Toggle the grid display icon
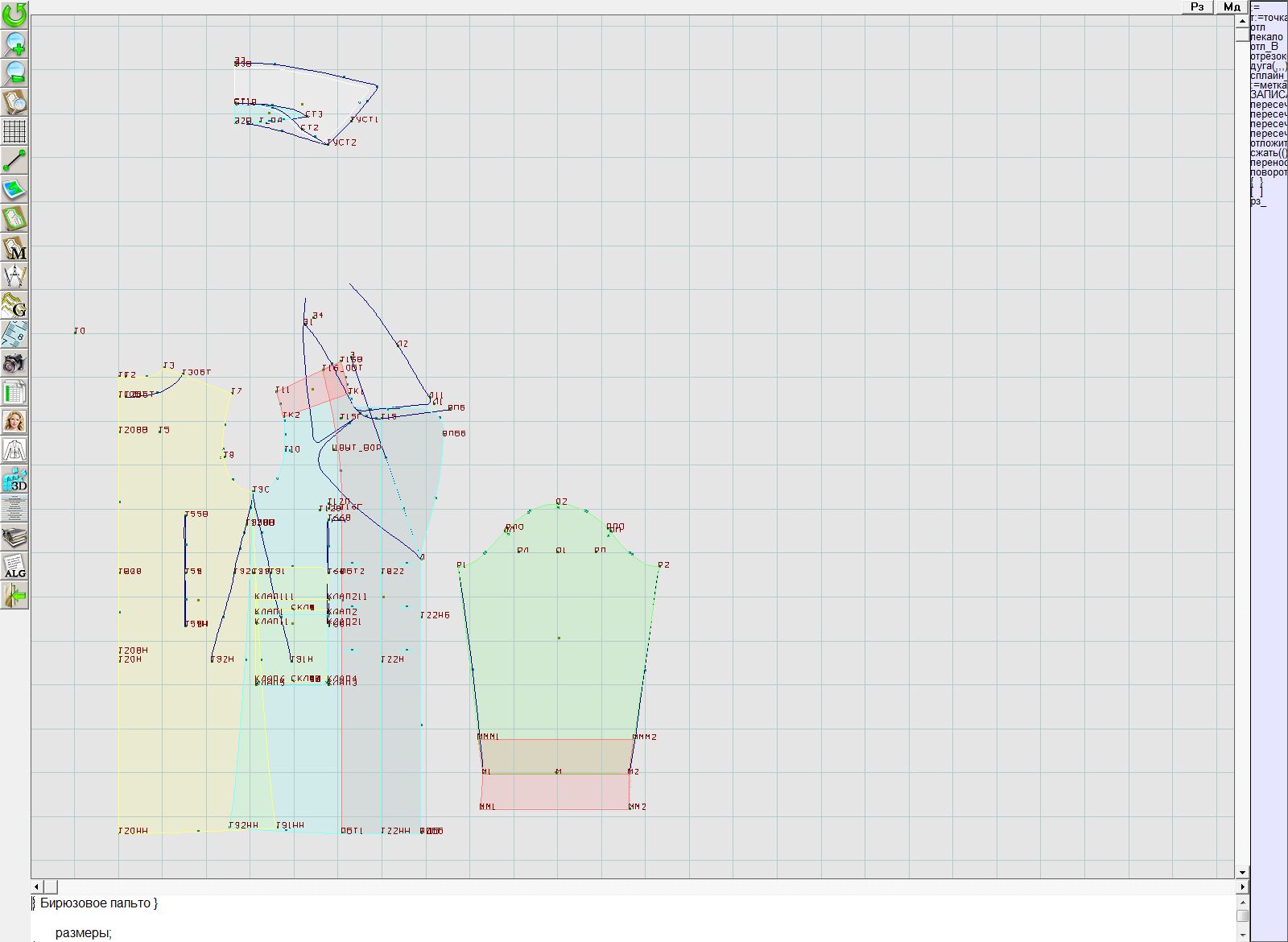 tap(14, 130)
